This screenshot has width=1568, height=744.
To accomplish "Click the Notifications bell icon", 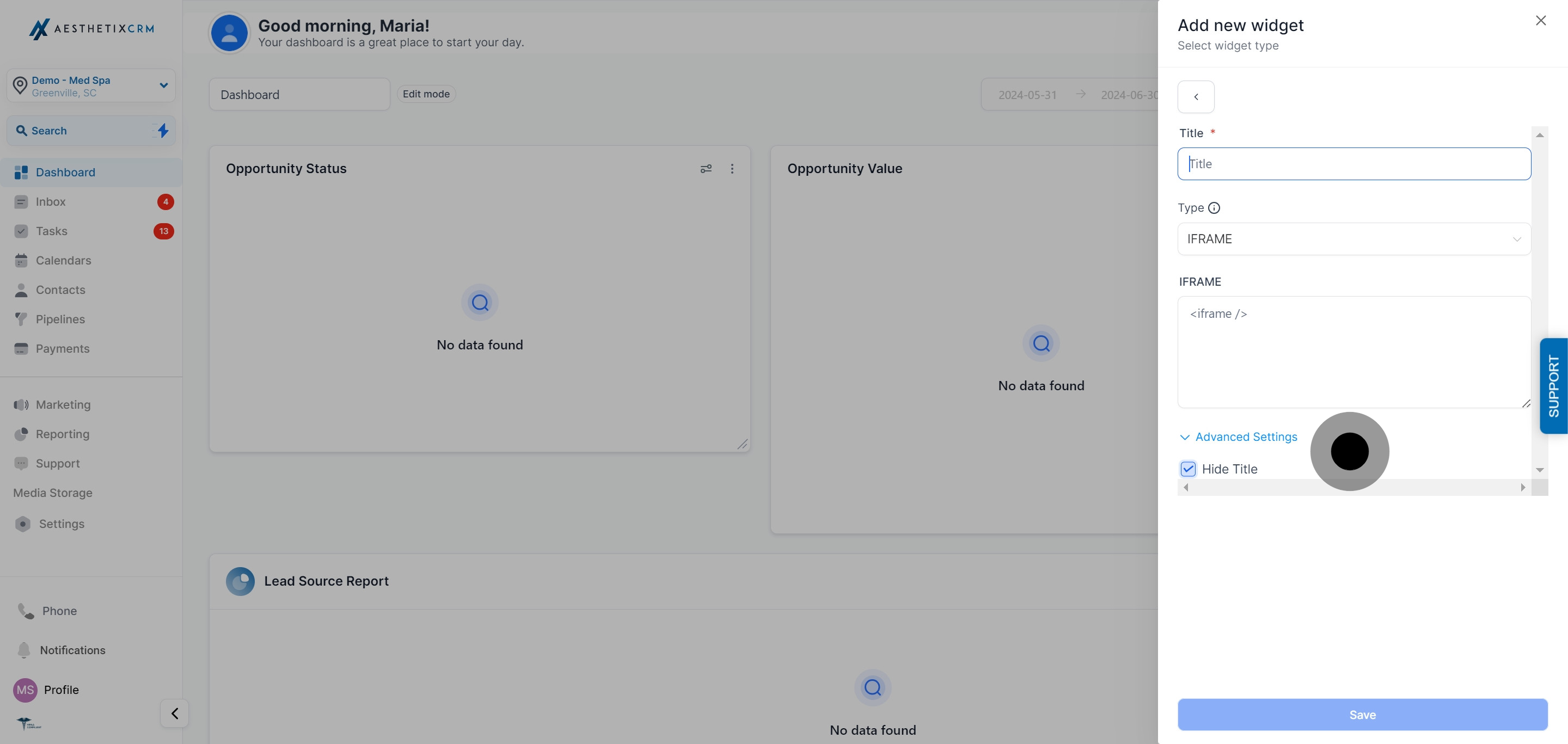I will click(x=24, y=650).
